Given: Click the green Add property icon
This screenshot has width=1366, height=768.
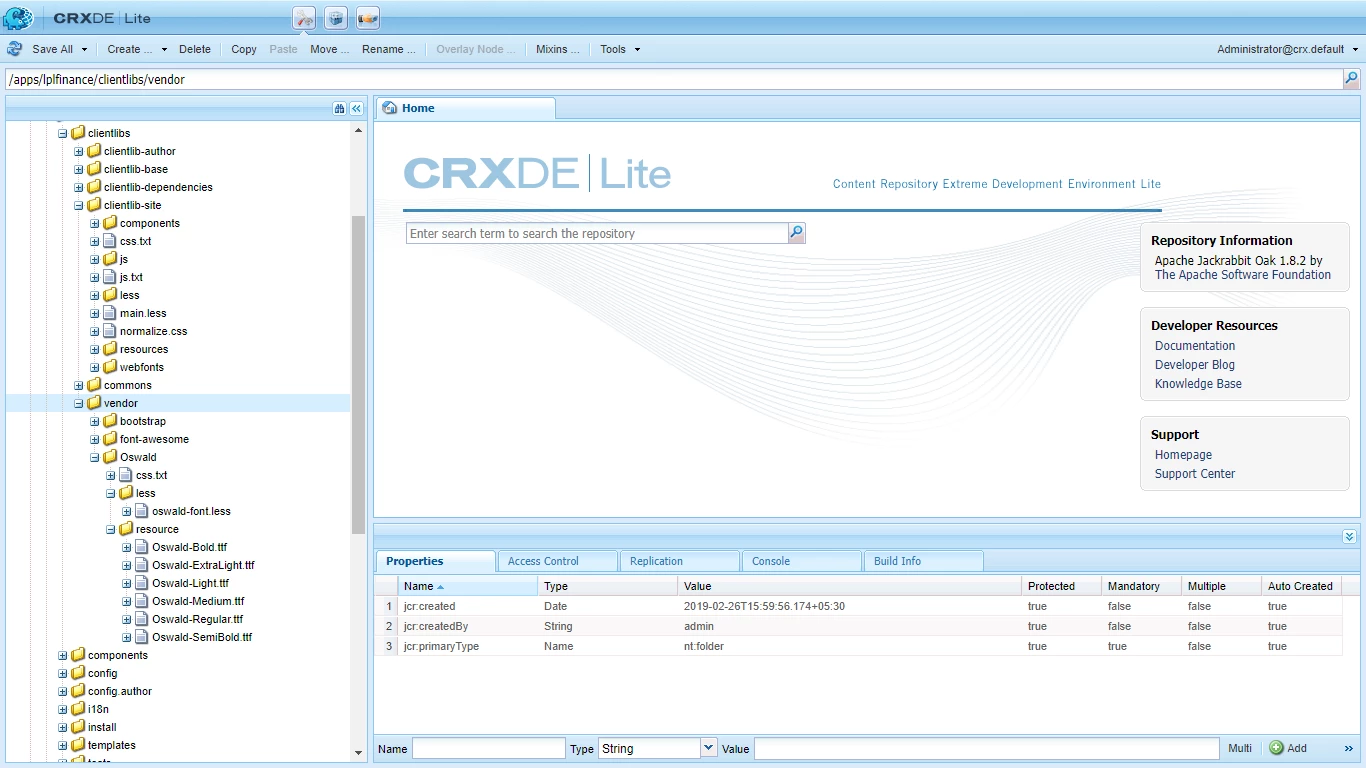Looking at the screenshot, I should [x=1276, y=748].
